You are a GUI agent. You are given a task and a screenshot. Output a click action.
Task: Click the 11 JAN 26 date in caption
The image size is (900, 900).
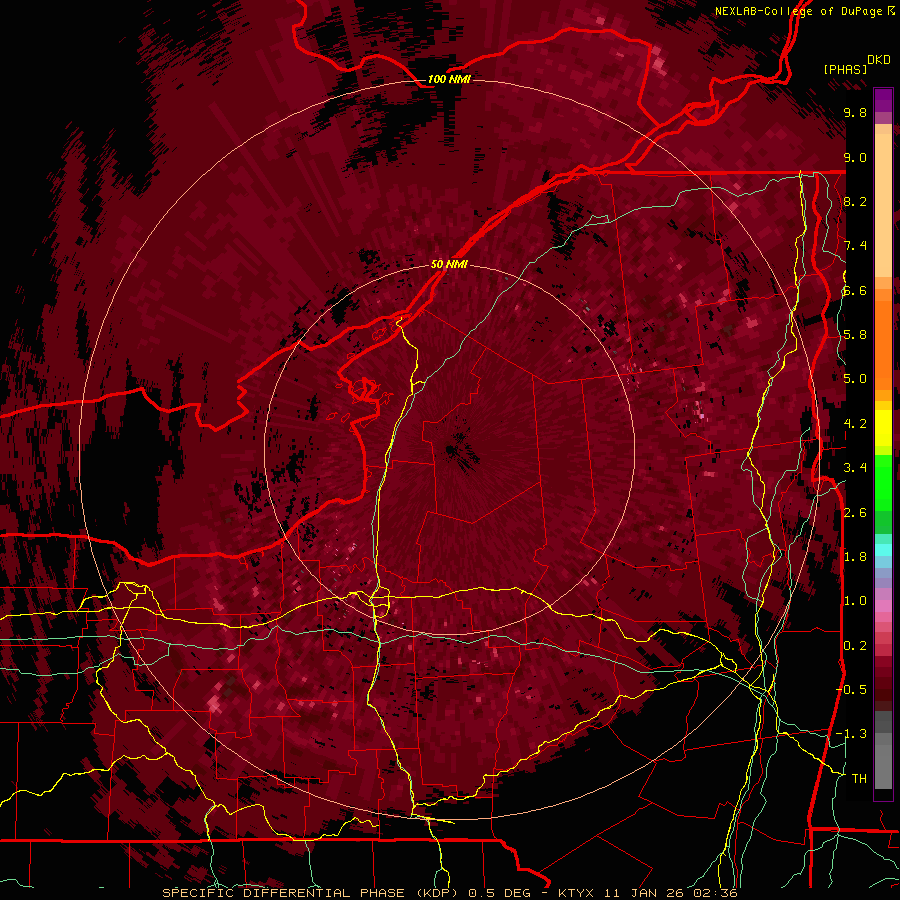point(645,893)
